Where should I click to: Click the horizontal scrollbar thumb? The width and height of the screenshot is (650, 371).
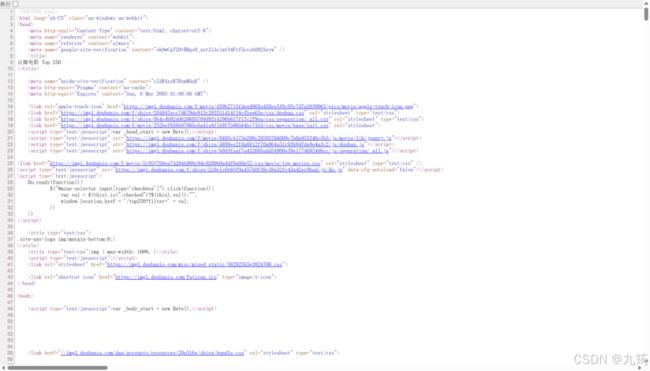tap(58, 368)
